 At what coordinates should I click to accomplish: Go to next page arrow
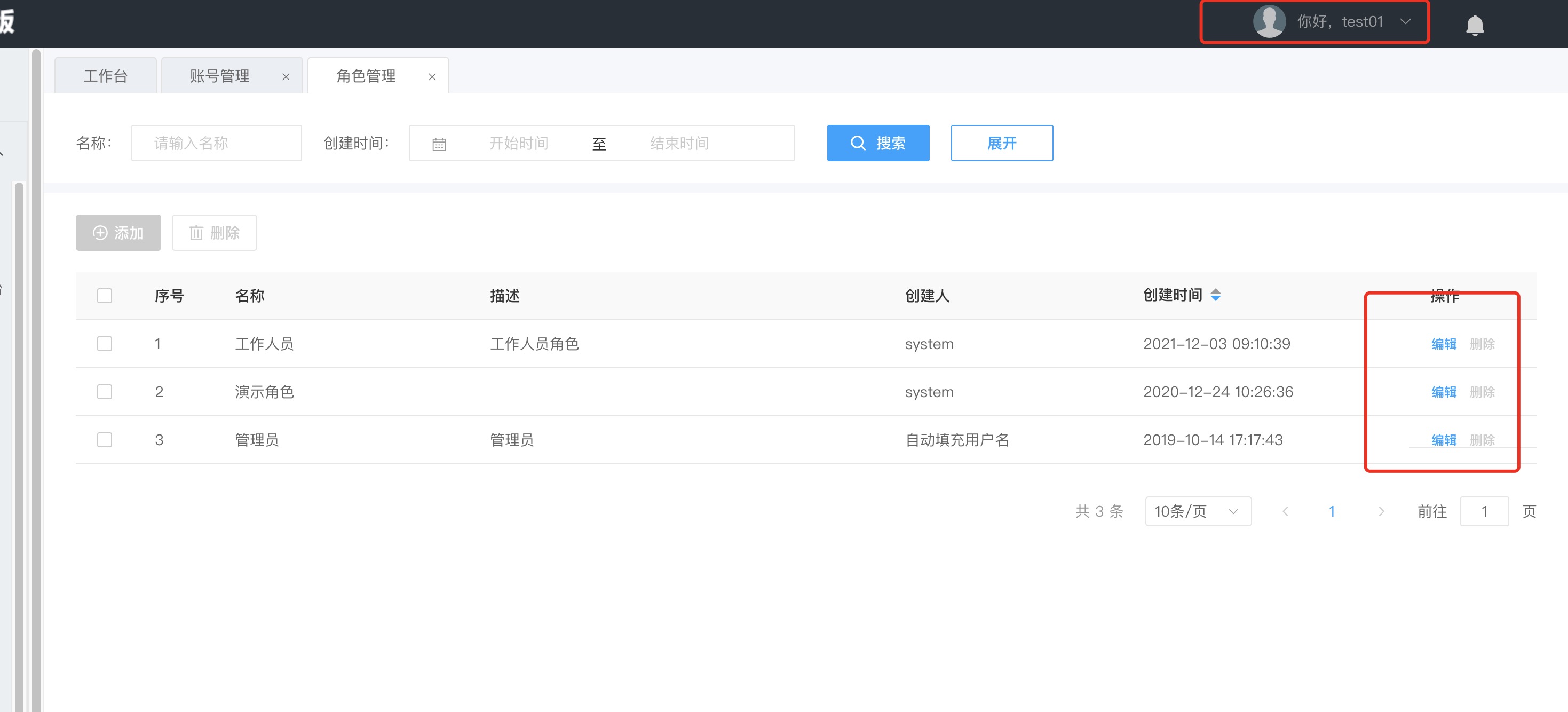pos(1381,512)
